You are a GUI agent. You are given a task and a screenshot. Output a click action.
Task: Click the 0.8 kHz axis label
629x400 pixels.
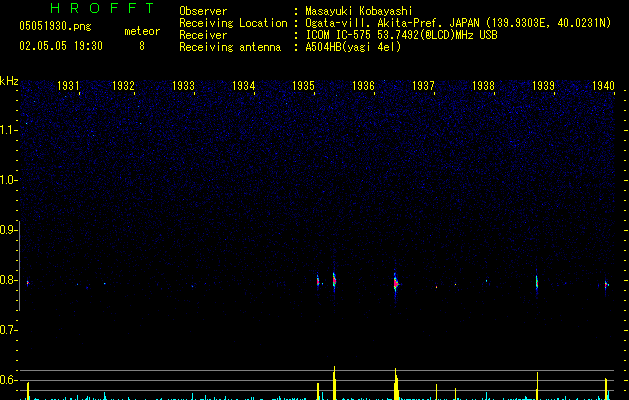(x=8, y=280)
